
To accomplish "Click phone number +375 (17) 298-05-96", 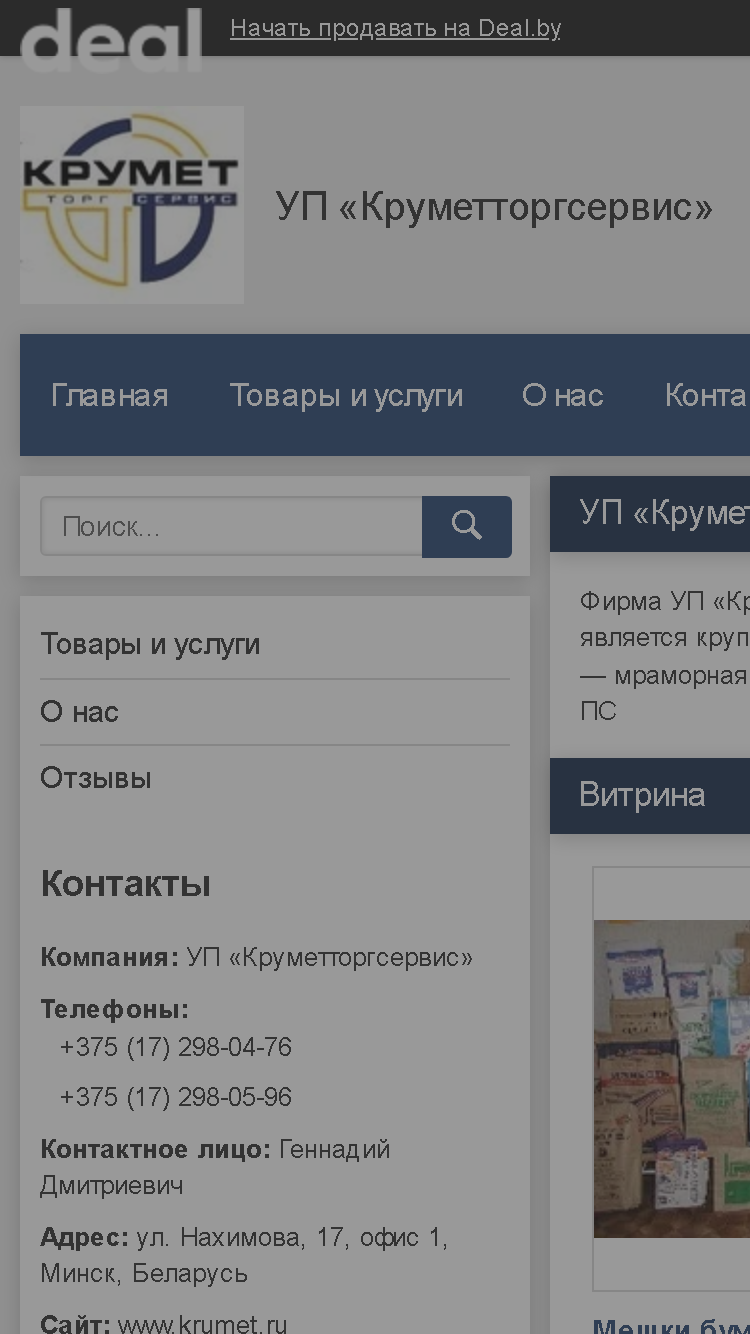I will click(176, 1097).
